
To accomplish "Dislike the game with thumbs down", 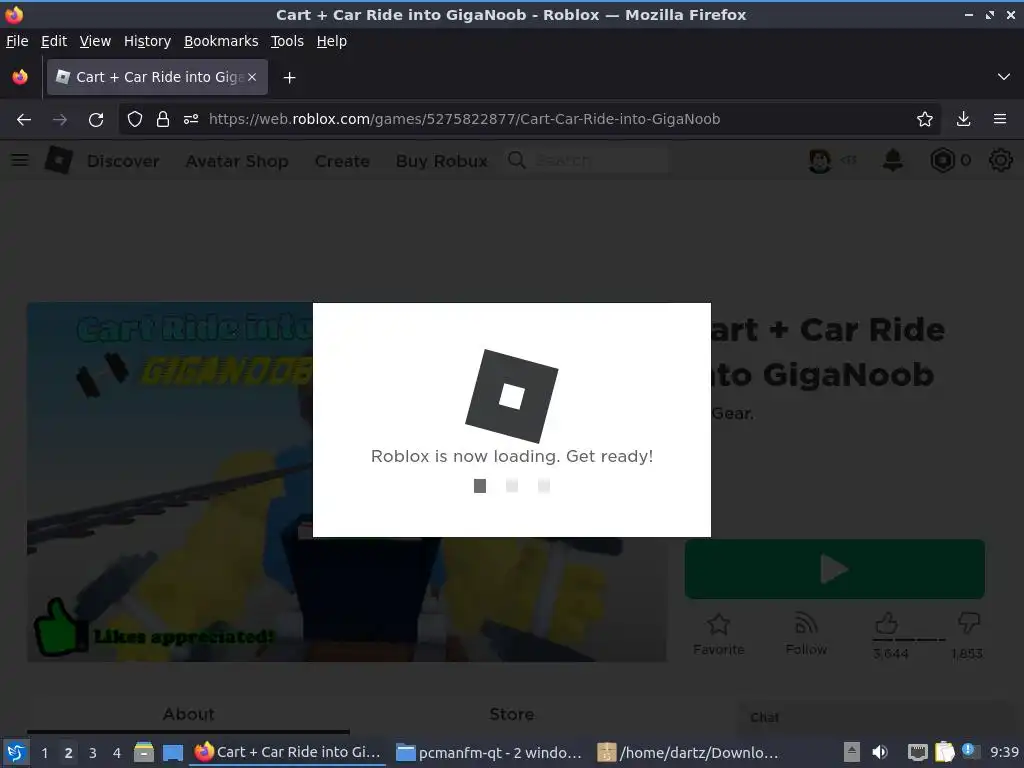I will (968, 622).
